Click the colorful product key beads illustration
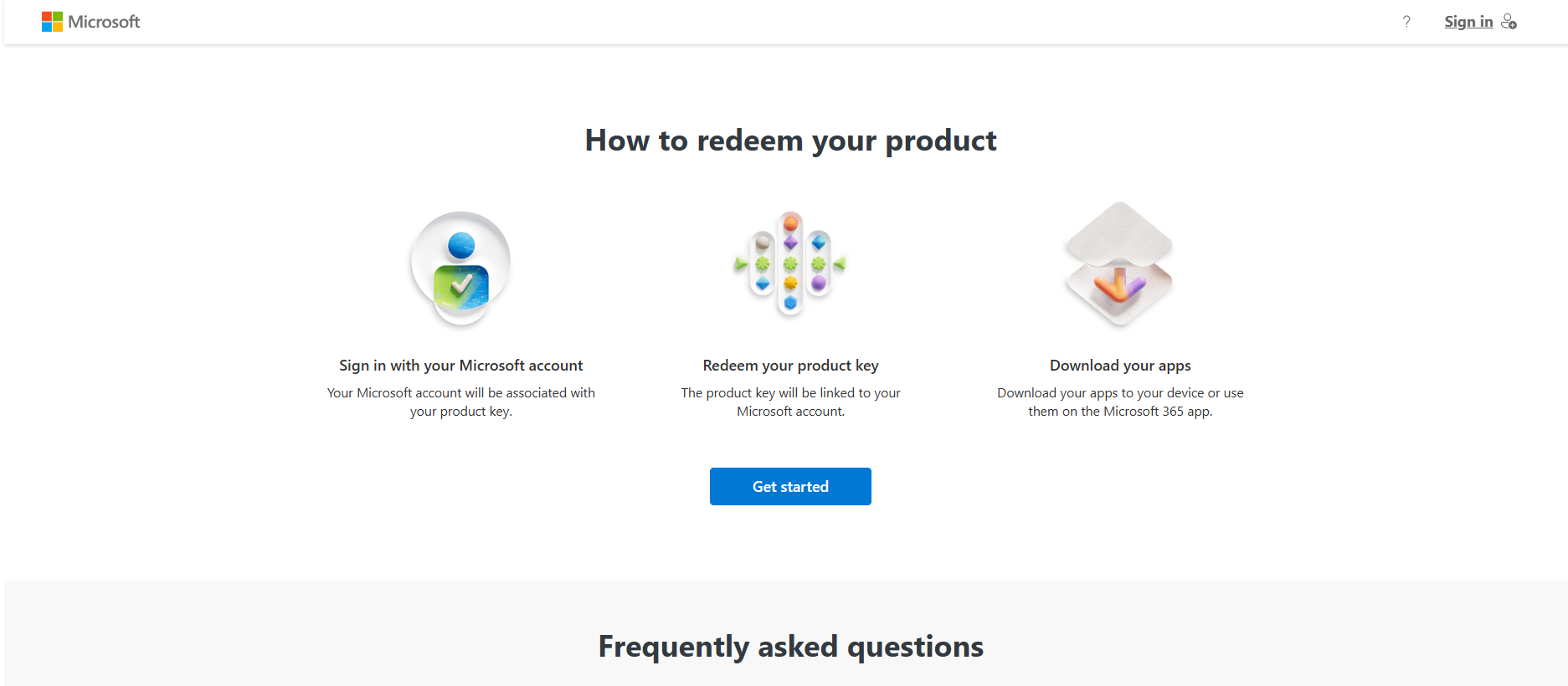The height and width of the screenshot is (686, 1568). (790, 264)
